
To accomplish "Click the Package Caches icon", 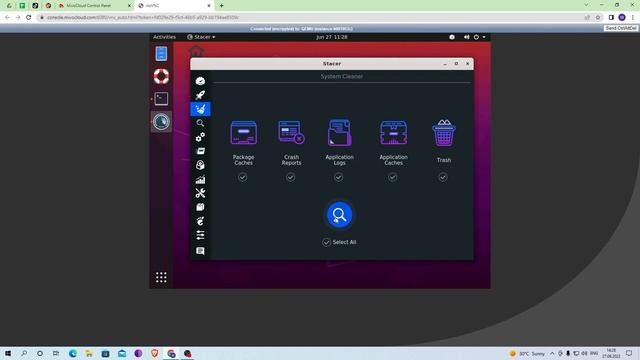I will tap(243, 133).
